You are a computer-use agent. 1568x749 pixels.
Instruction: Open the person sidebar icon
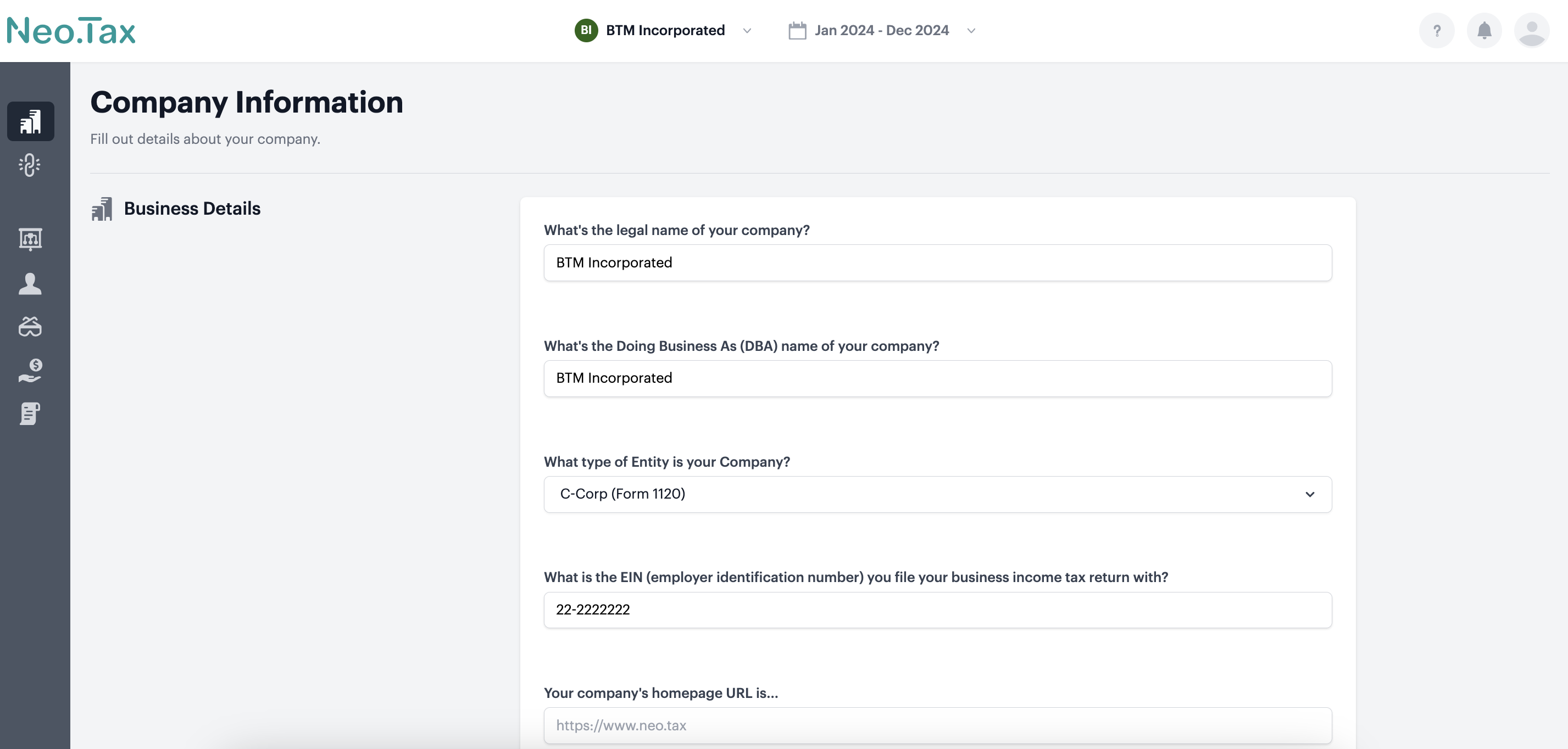click(x=30, y=283)
